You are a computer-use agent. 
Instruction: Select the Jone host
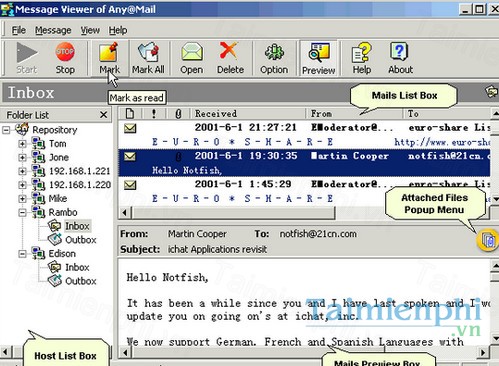pos(59,157)
